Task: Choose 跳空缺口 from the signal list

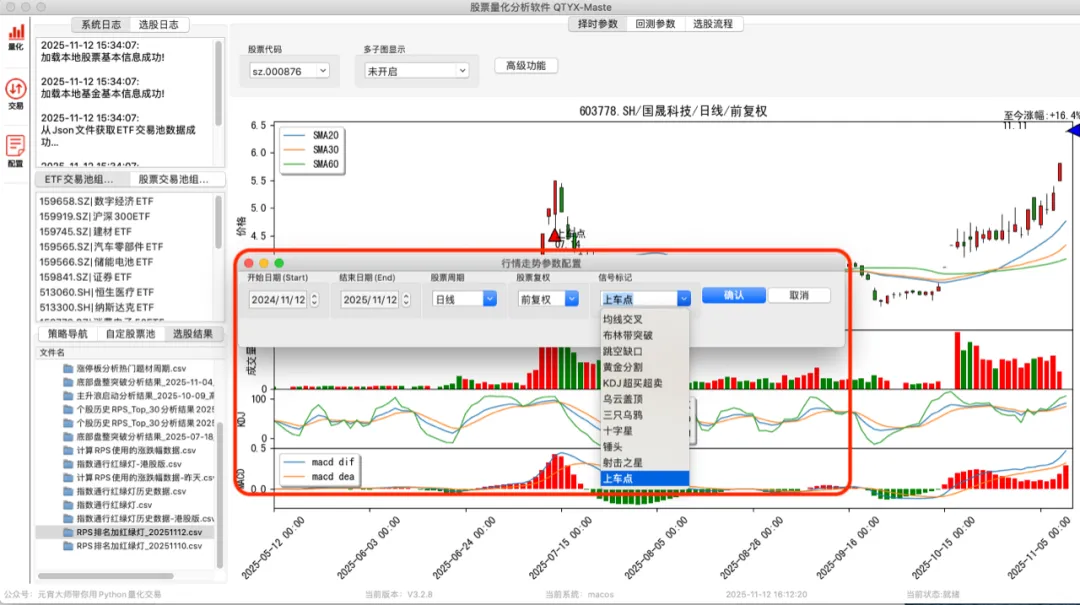Action: 645,351
